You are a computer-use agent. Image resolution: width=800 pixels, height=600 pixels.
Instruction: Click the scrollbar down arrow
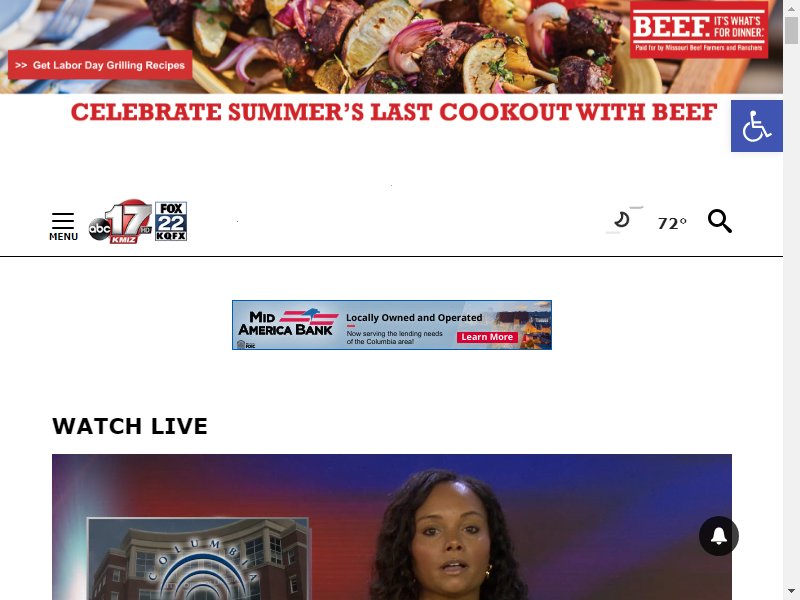coord(791,591)
